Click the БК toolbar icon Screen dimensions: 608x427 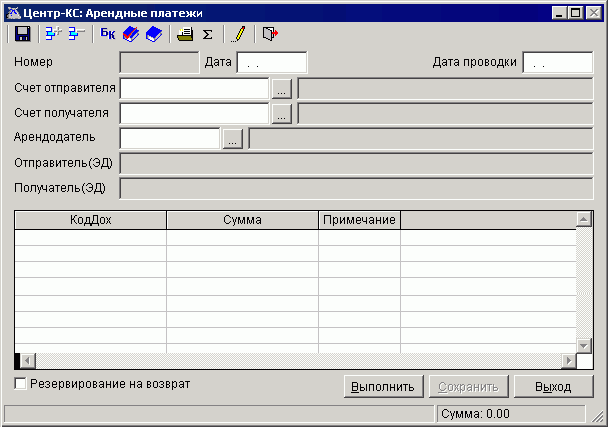click(x=108, y=34)
